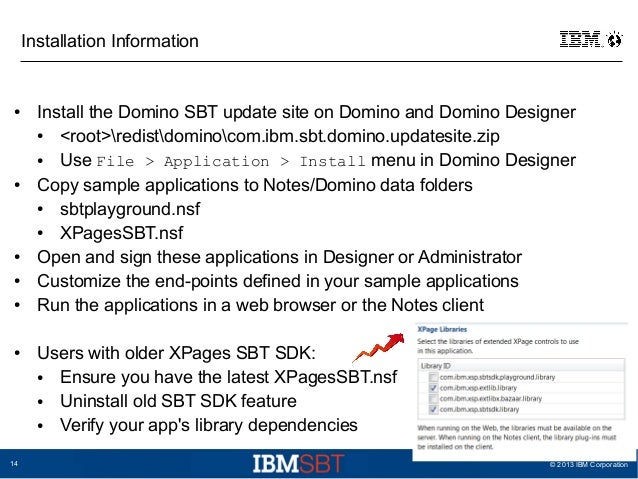Uncheck the com.ibm.xsp.sbtsdk.library checkbox
This screenshot has width=638, height=479.
pos(434,409)
